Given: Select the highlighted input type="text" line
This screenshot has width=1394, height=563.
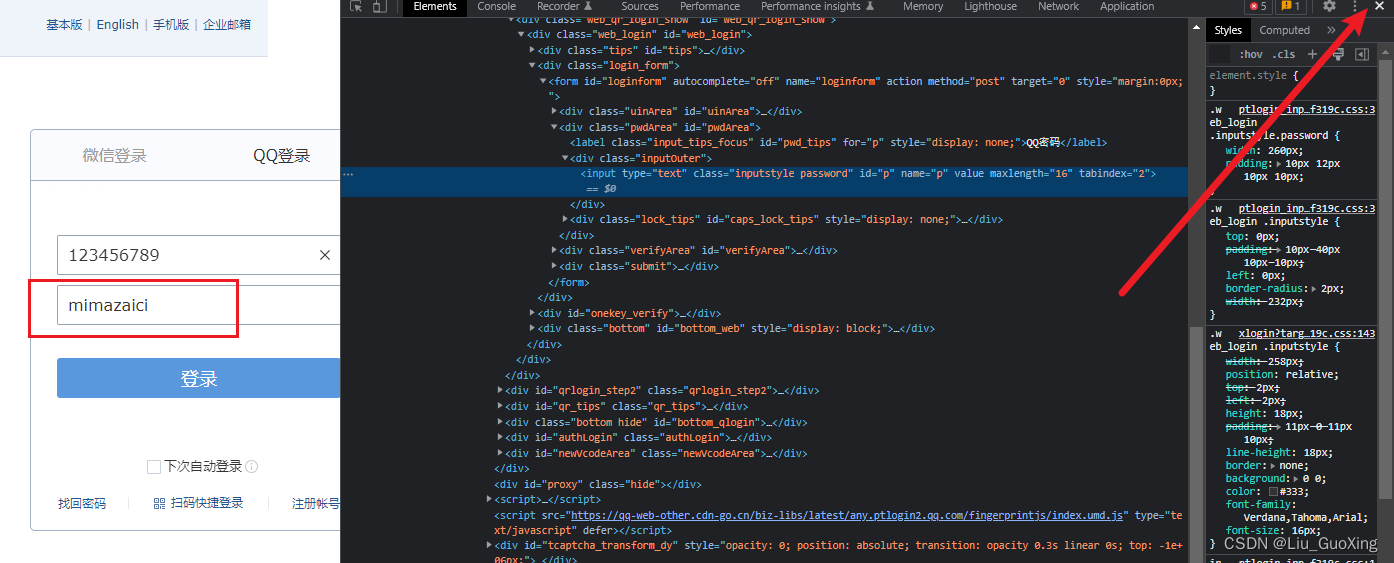Looking at the screenshot, I should coord(764,180).
